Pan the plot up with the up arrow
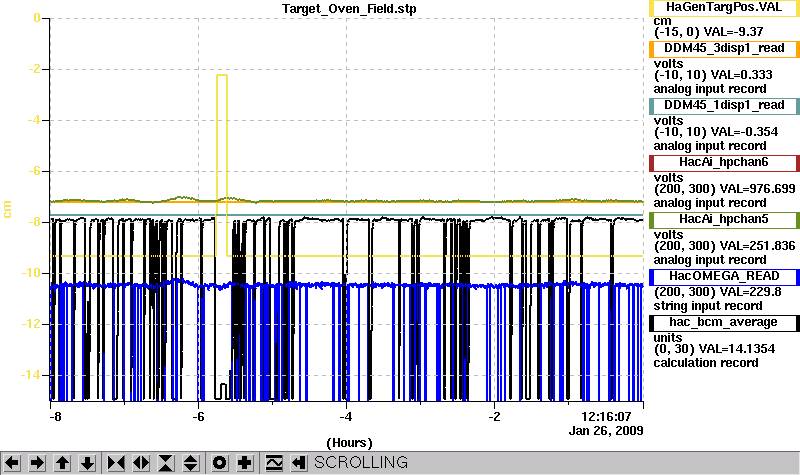800x475 pixels. click(62, 463)
